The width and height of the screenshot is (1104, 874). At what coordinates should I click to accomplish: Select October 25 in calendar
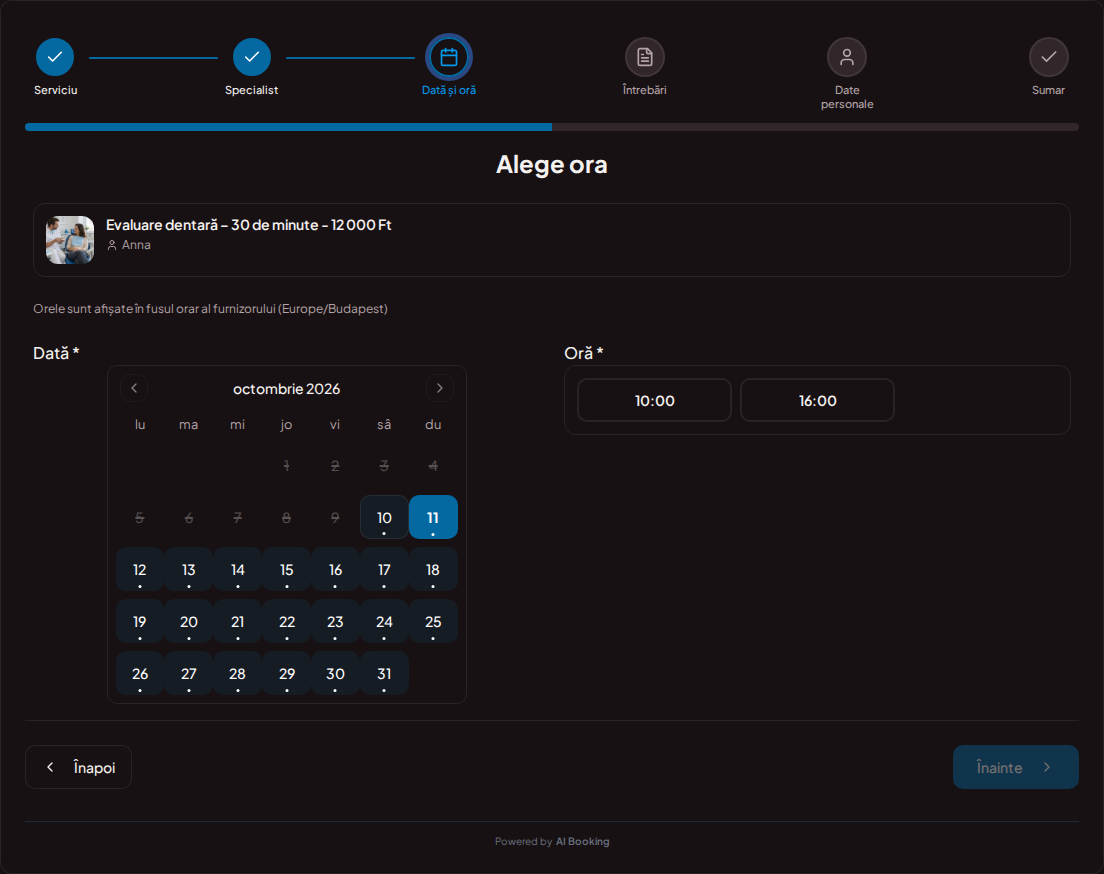click(433, 622)
